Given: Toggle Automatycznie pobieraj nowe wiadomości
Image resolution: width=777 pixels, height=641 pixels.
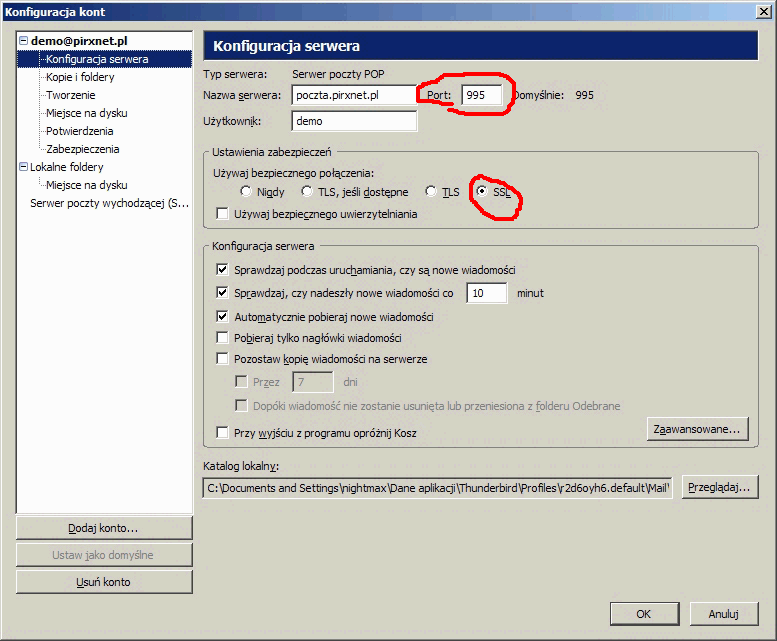Looking at the screenshot, I should 223,317.
